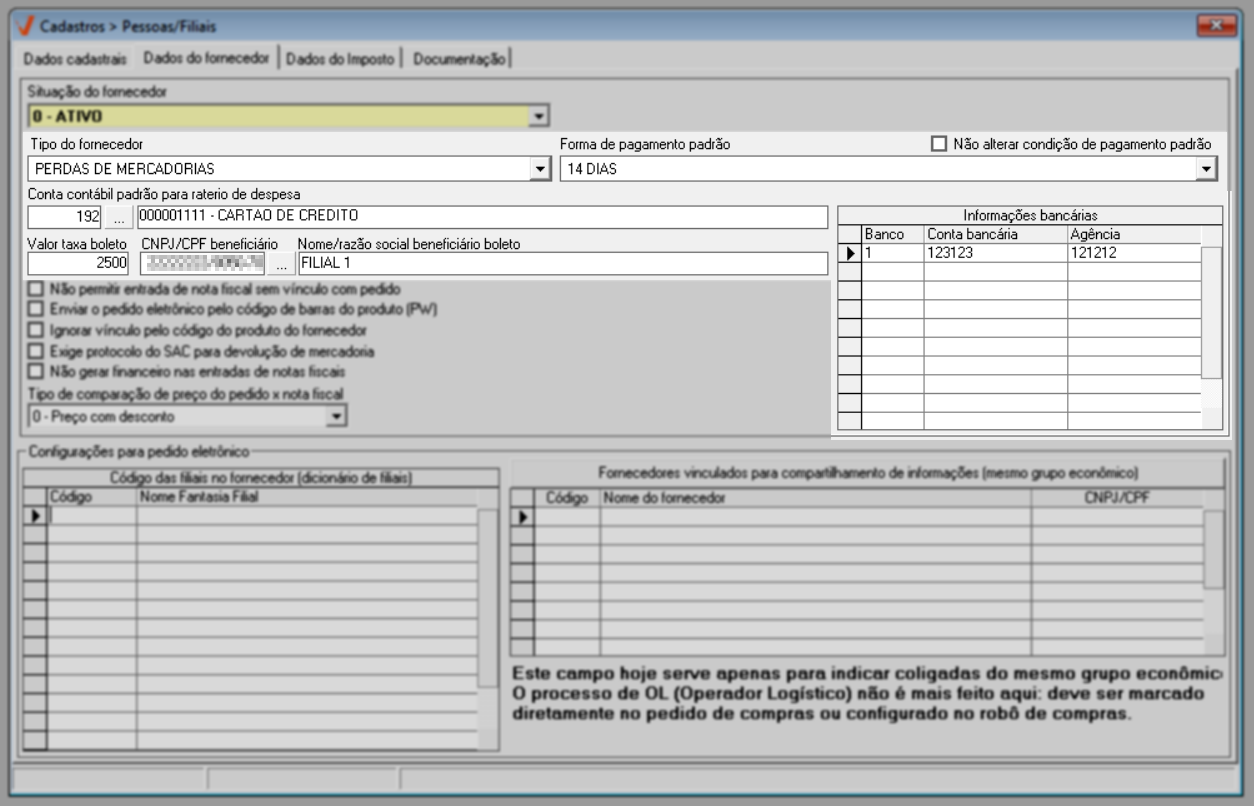The width and height of the screenshot is (1254, 806).
Task: Open the conta contábil lookup ellipsis button
Action: click(x=119, y=217)
